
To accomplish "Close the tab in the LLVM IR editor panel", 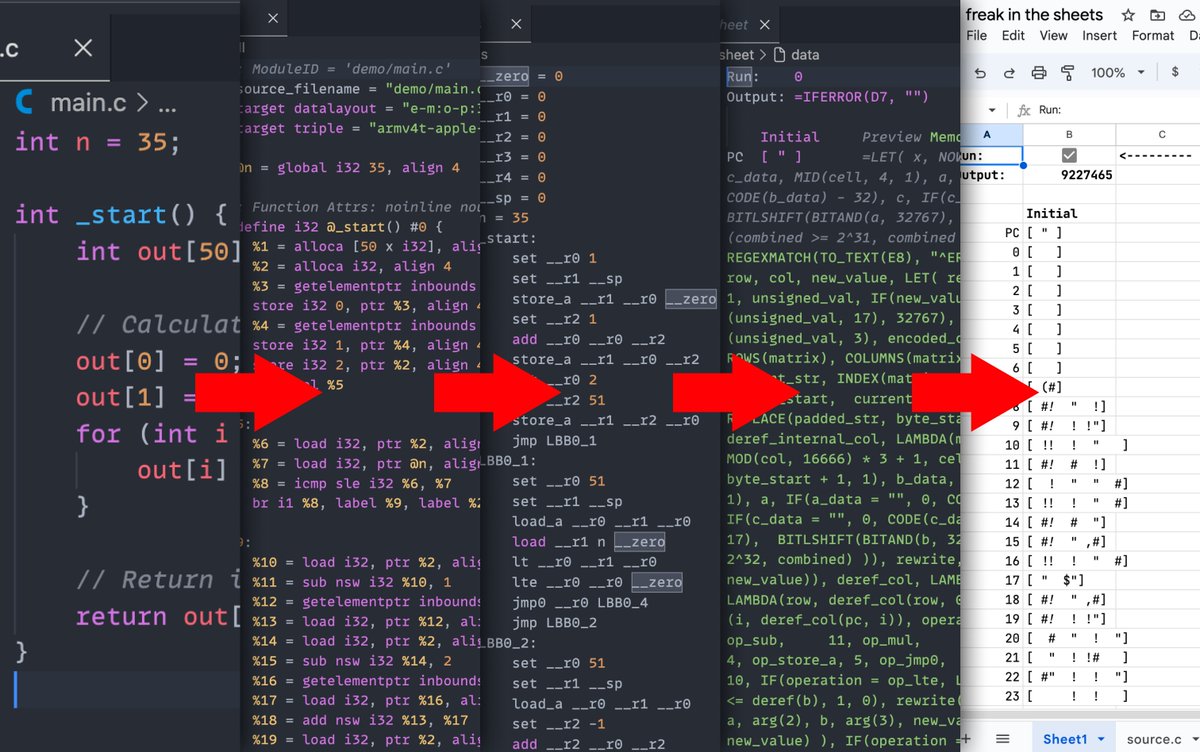I will [271, 18].
